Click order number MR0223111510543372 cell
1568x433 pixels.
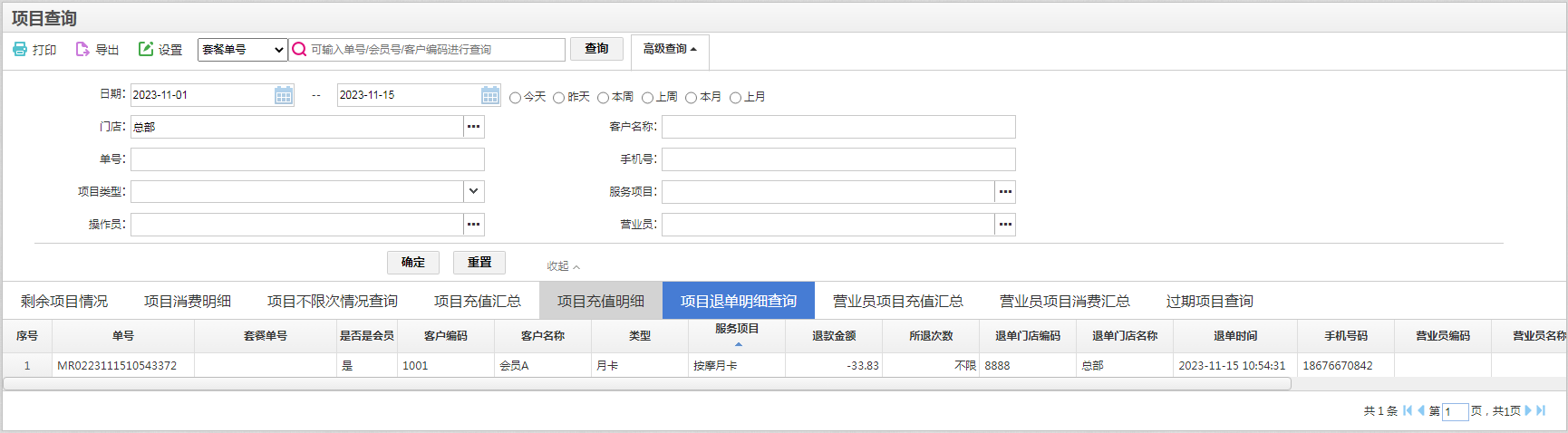(123, 366)
